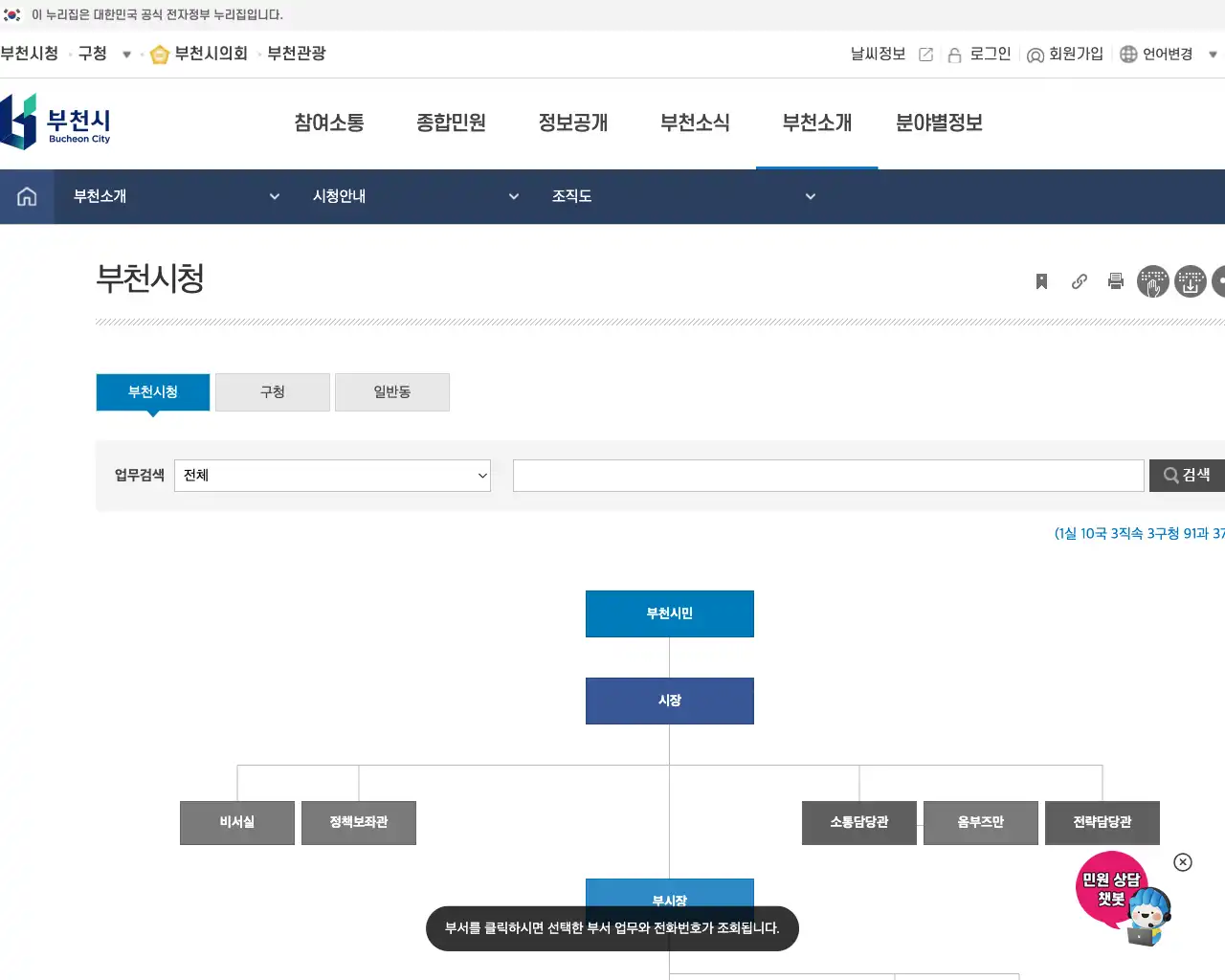
Task: Switch to the 구청 tab
Action: point(273,392)
